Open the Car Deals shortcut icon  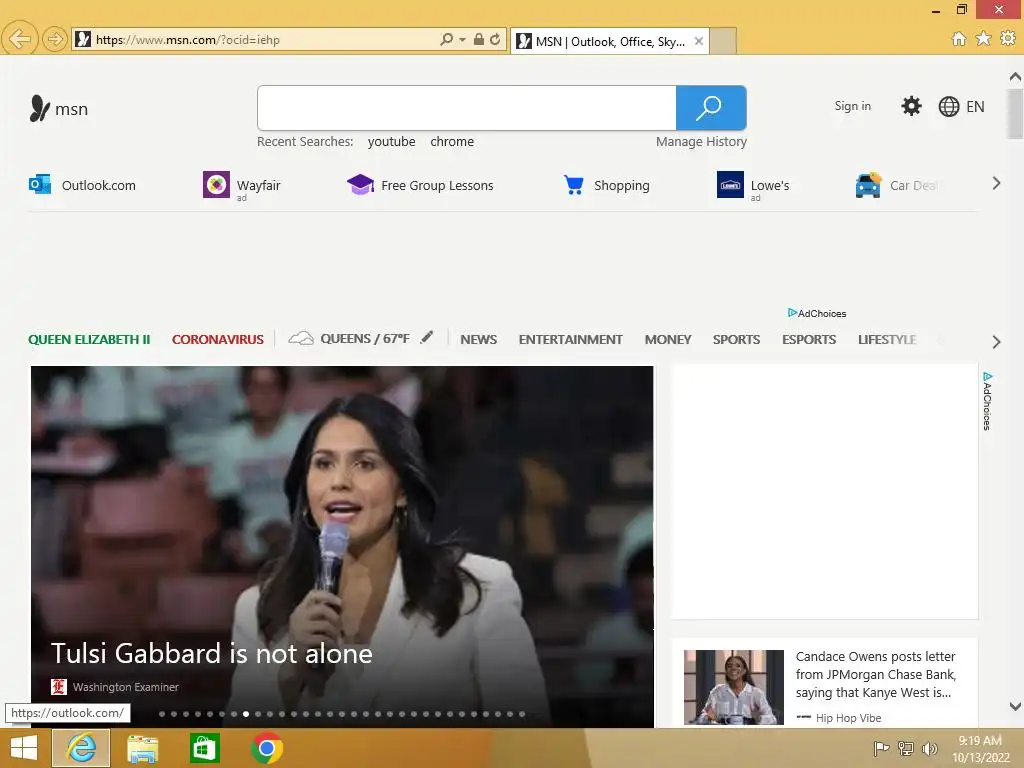(x=868, y=185)
